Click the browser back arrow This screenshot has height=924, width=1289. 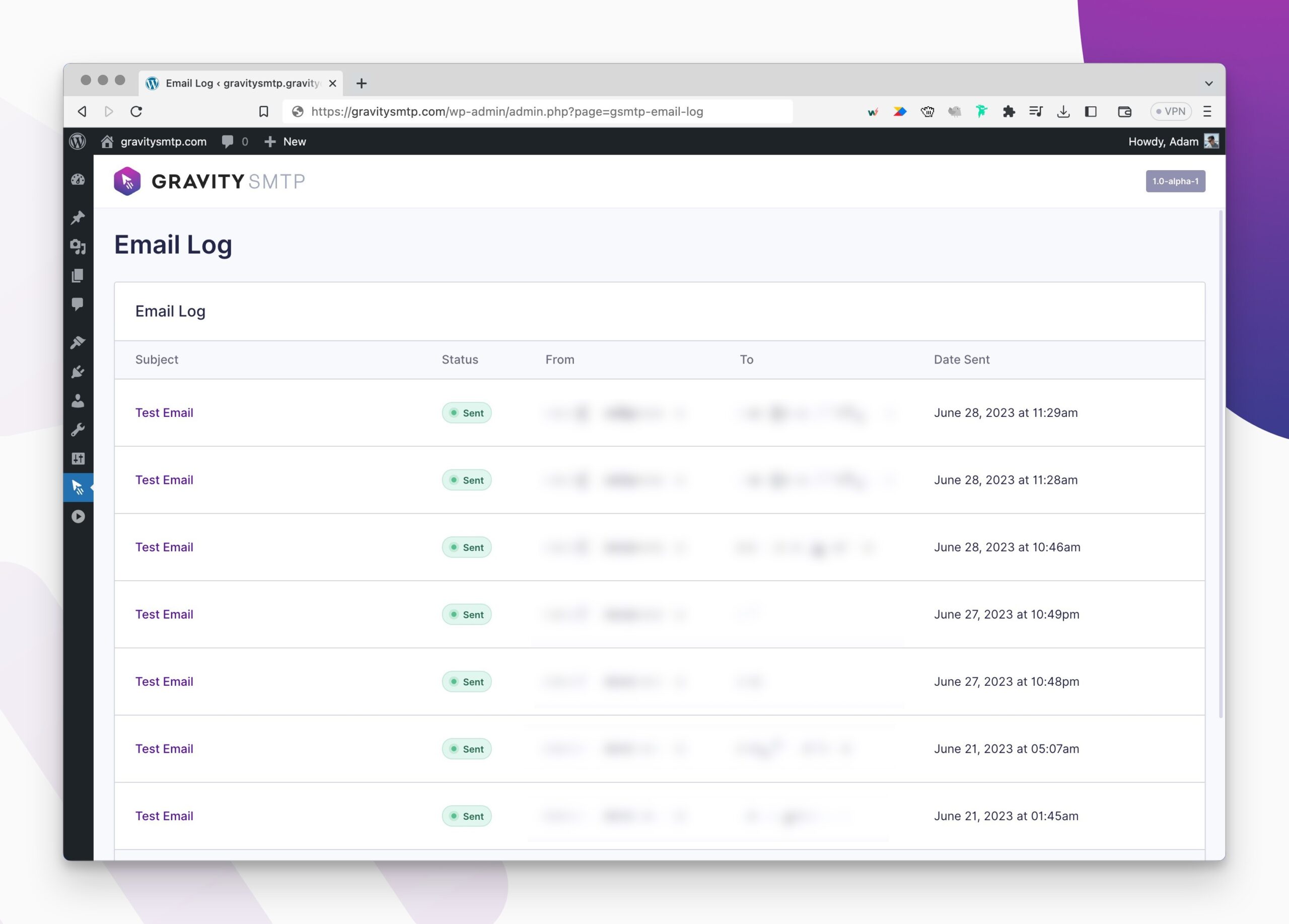tap(83, 111)
